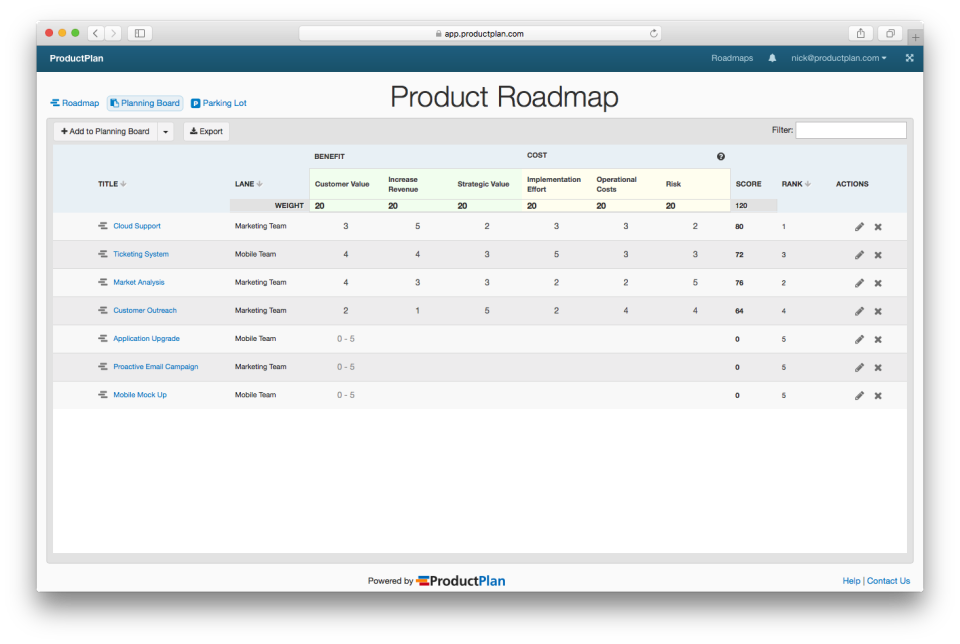Click total weight value 120
This screenshot has width=960, height=644.
point(741,206)
